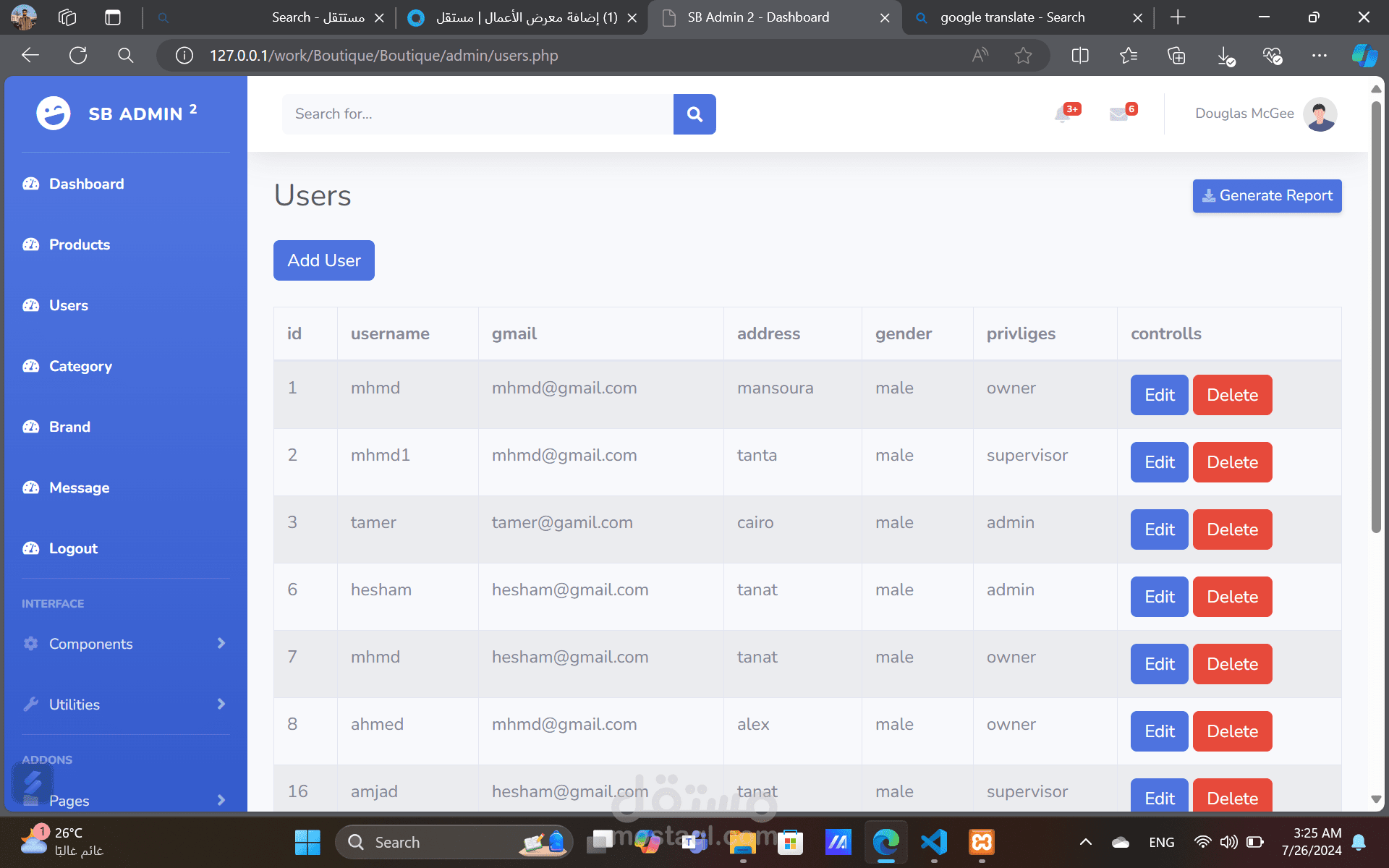Screen dimensions: 1389x868
Task: Open the messages envelope icon
Action: (x=1118, y=114)
